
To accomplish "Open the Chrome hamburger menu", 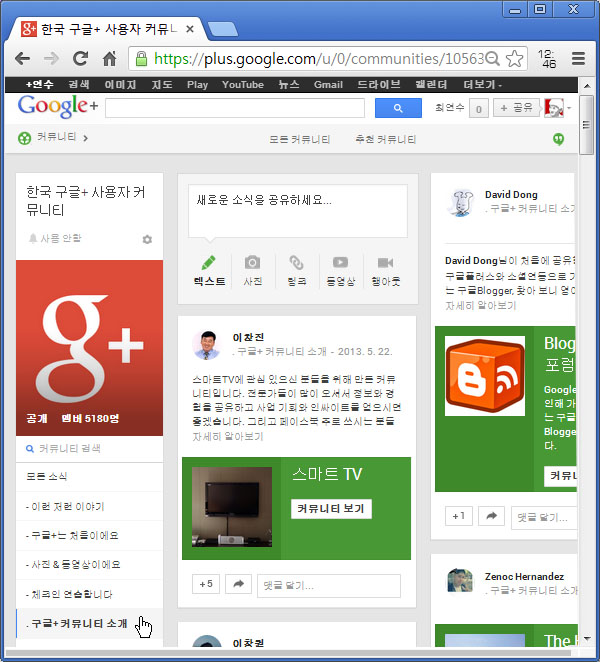I will tap(578, 58).
